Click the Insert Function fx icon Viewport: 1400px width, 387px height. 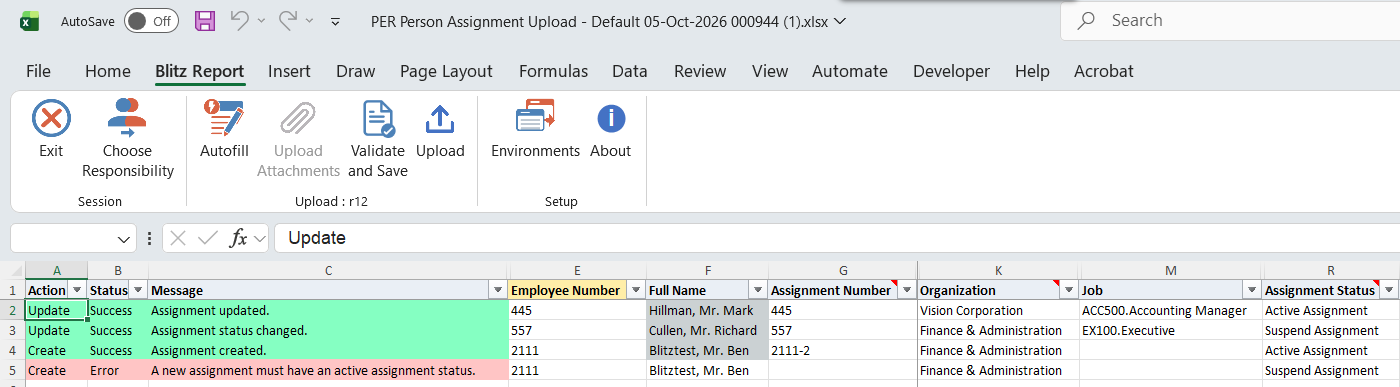click(x=239, y=238)
